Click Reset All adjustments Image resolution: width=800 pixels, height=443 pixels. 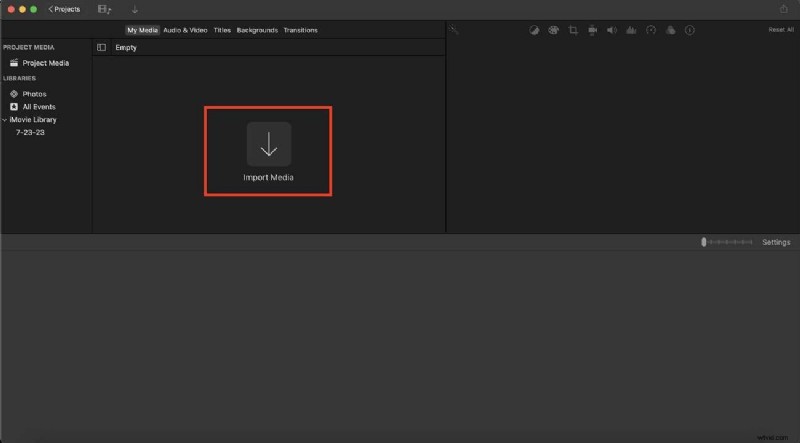781,30
